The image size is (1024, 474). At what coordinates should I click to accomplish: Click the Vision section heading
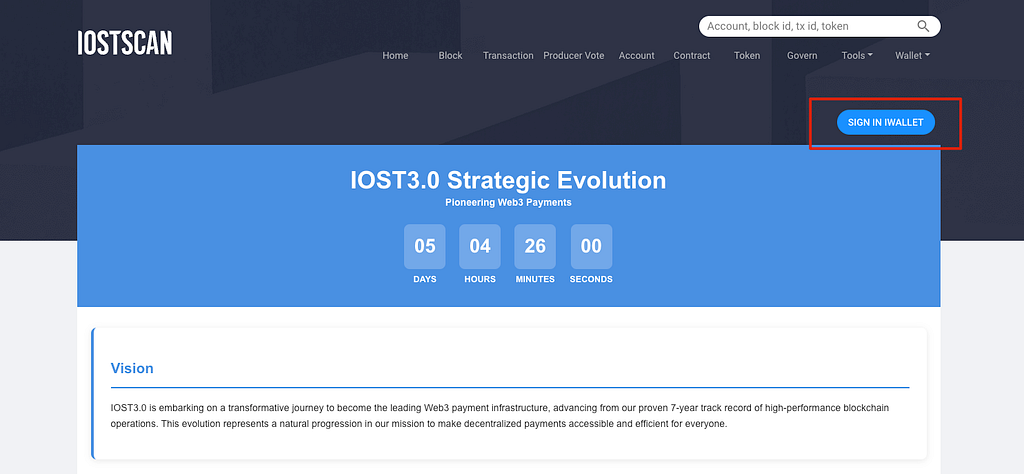point(132,368)
